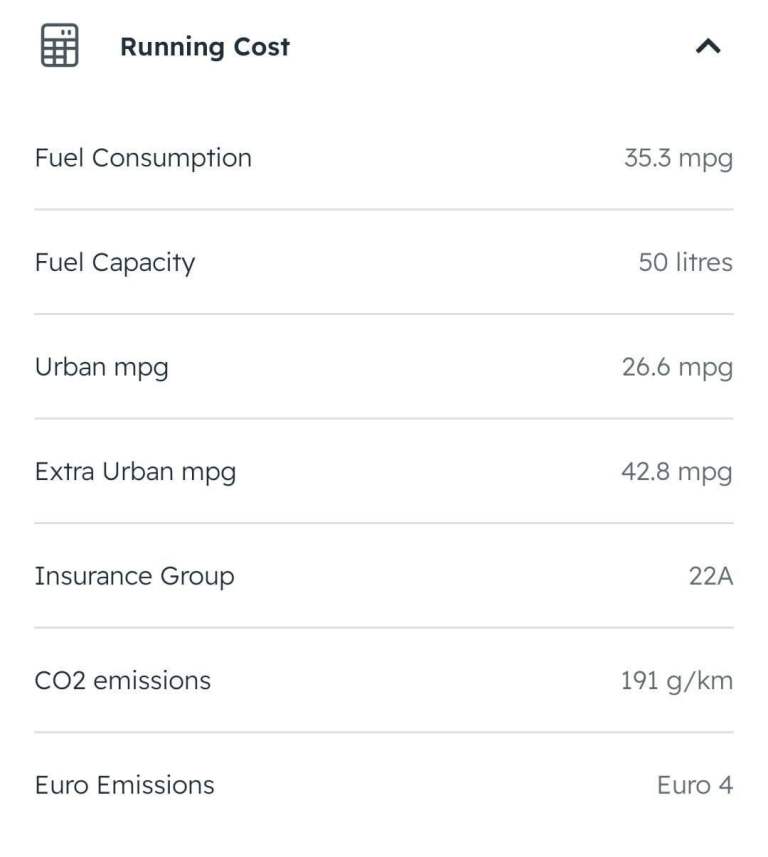
Task: Select the Euro Emissions label
Action: (x=124, y=785)
